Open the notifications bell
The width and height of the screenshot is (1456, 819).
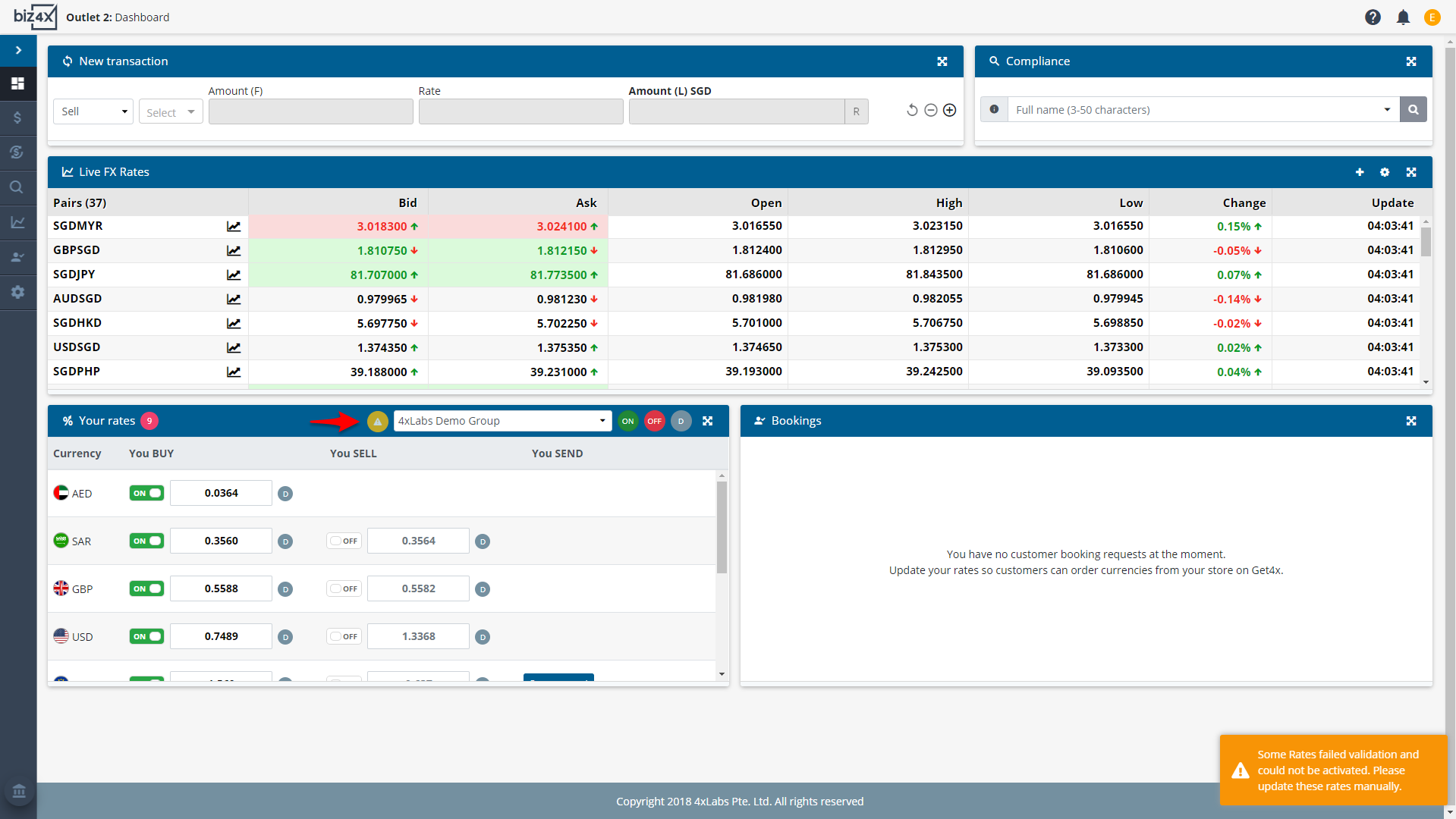click(x=1403, y=17)
